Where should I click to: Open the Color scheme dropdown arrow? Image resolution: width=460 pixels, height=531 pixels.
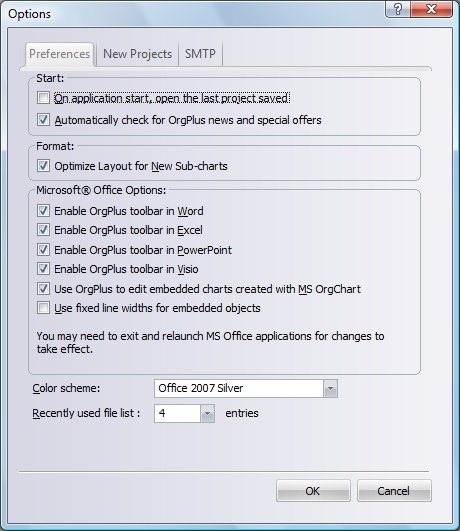point(330,388)
